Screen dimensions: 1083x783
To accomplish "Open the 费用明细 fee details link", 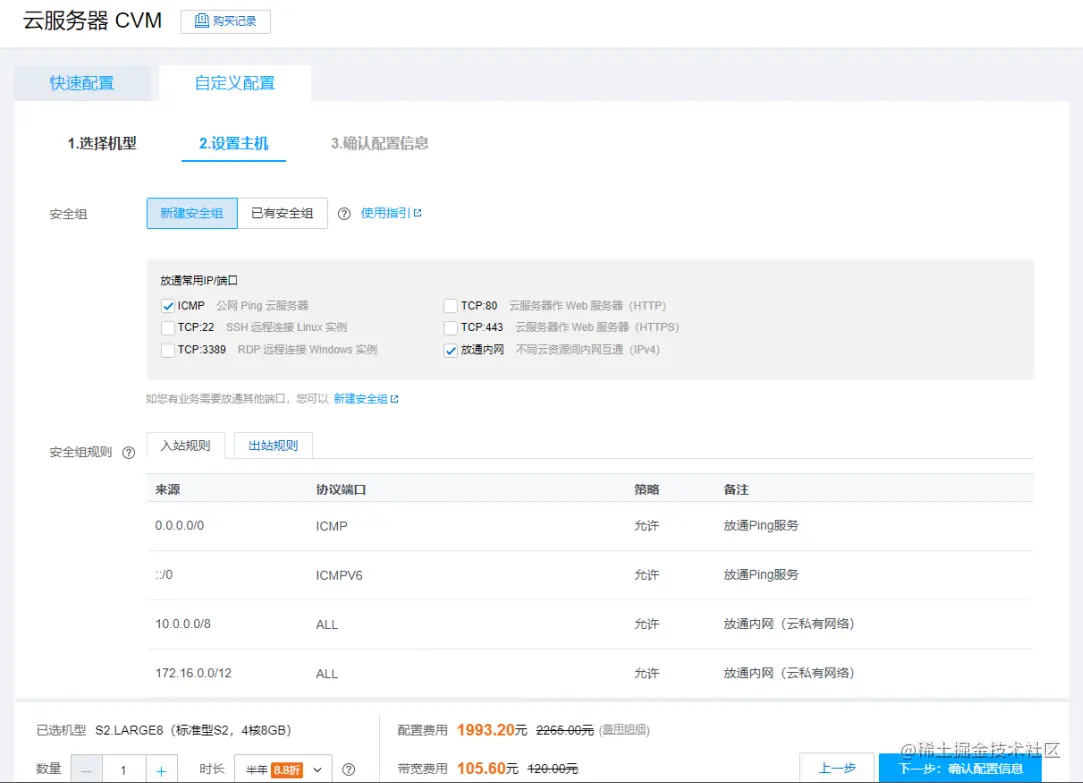I will [x=624, y=730].
